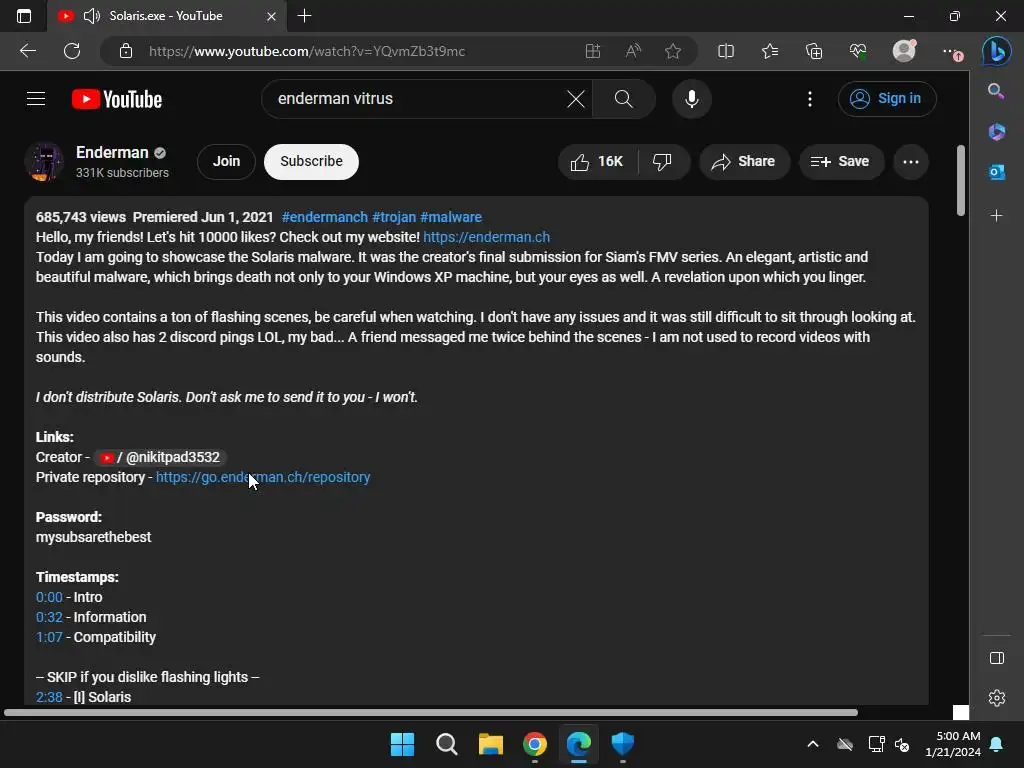Open sidebar search icon
The height and width of the screenshot is (768, 1024).
[x=997, y=91]
